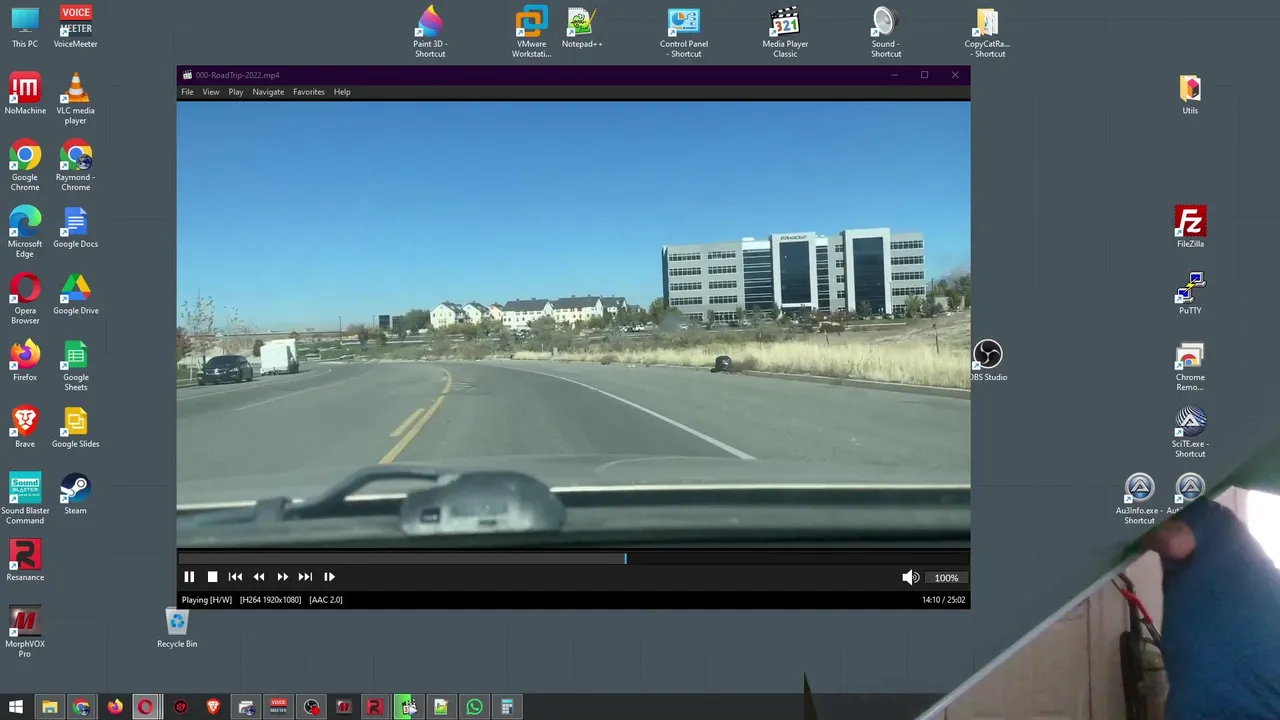The image size is (1280, 720).
Task: Select Google Slides desktop icon
Action: pyautogui.click(x=75, y=428)
